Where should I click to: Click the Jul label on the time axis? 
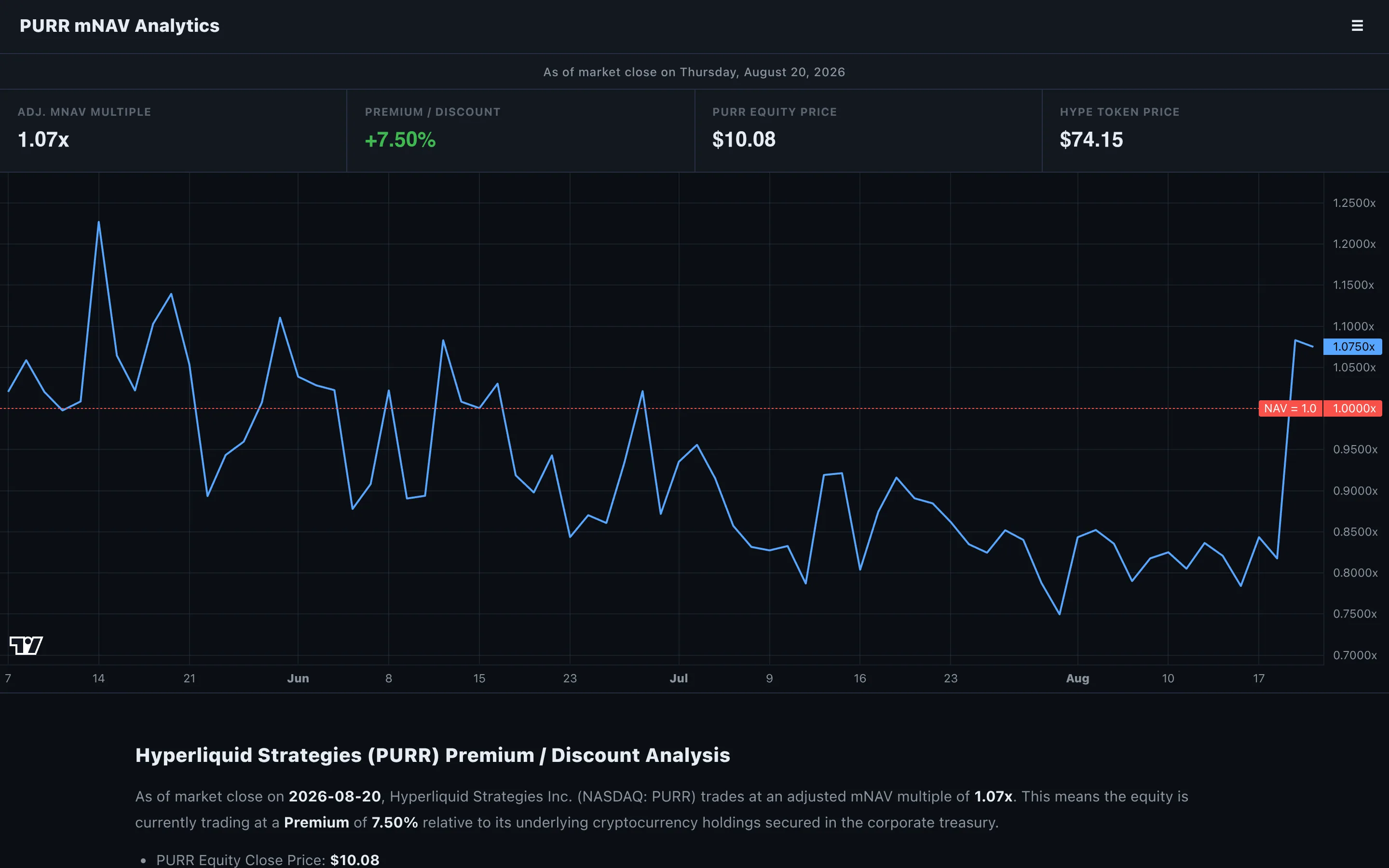coord(679,678)
